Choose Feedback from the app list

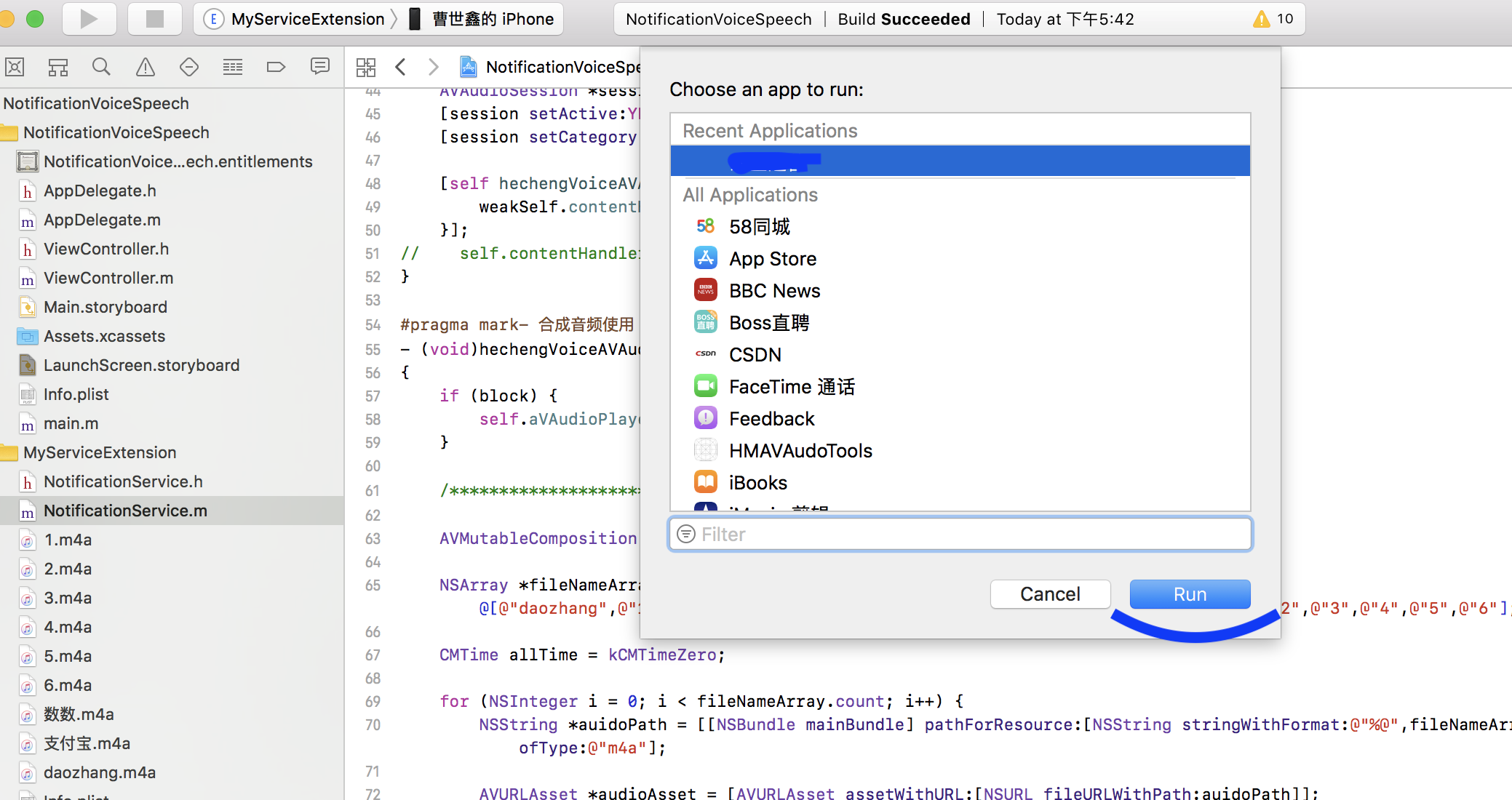click(x=960, y=419)
